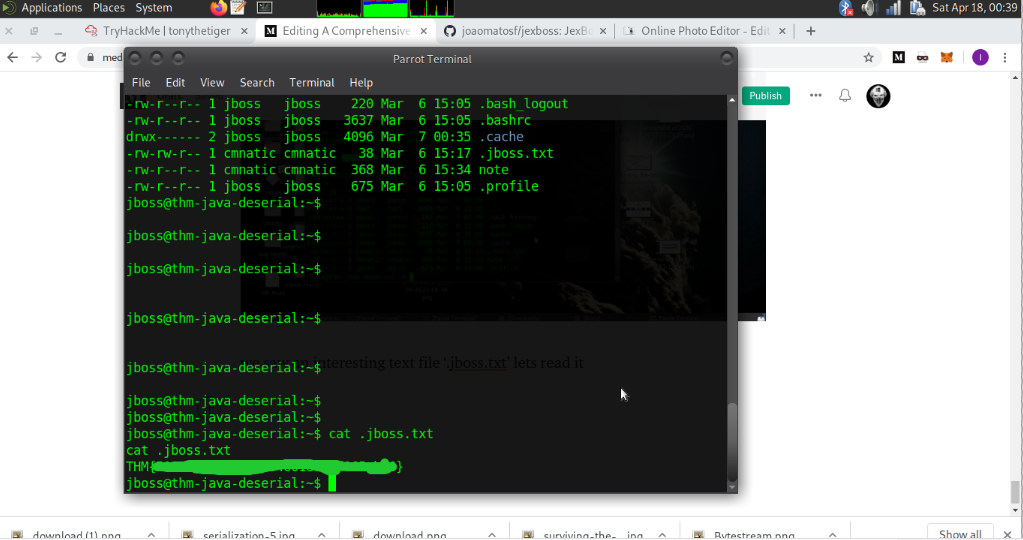Expand options for serialization-5.jpg download
Image resolution: width=1023 pixels, height=540 pixels.
(322, 535)
